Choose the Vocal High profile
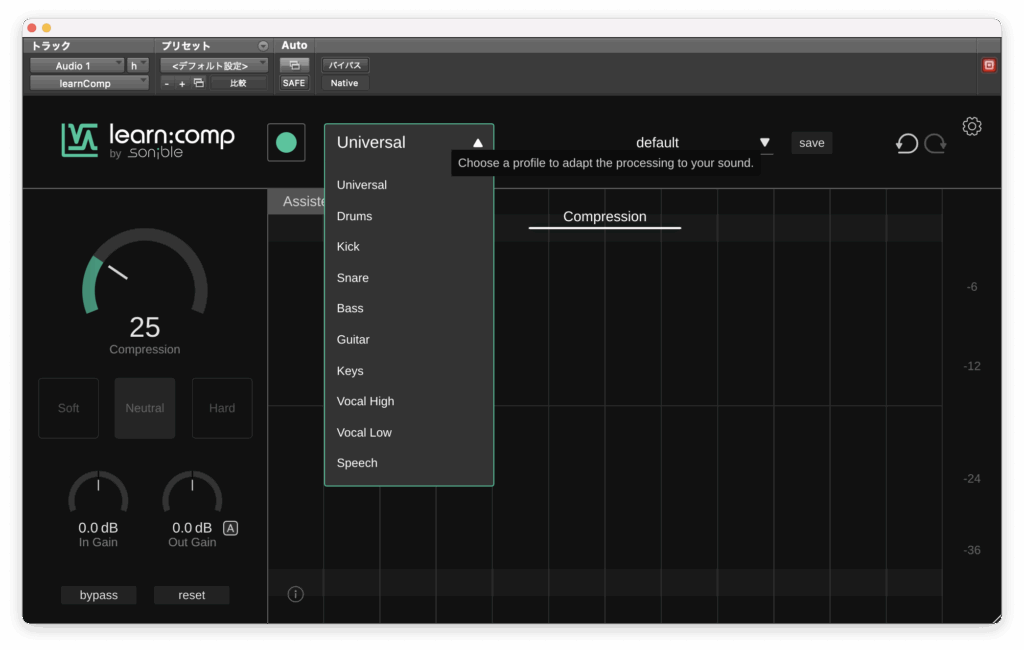The height and width of the screenshot is (650, 1024). point(409,401)
